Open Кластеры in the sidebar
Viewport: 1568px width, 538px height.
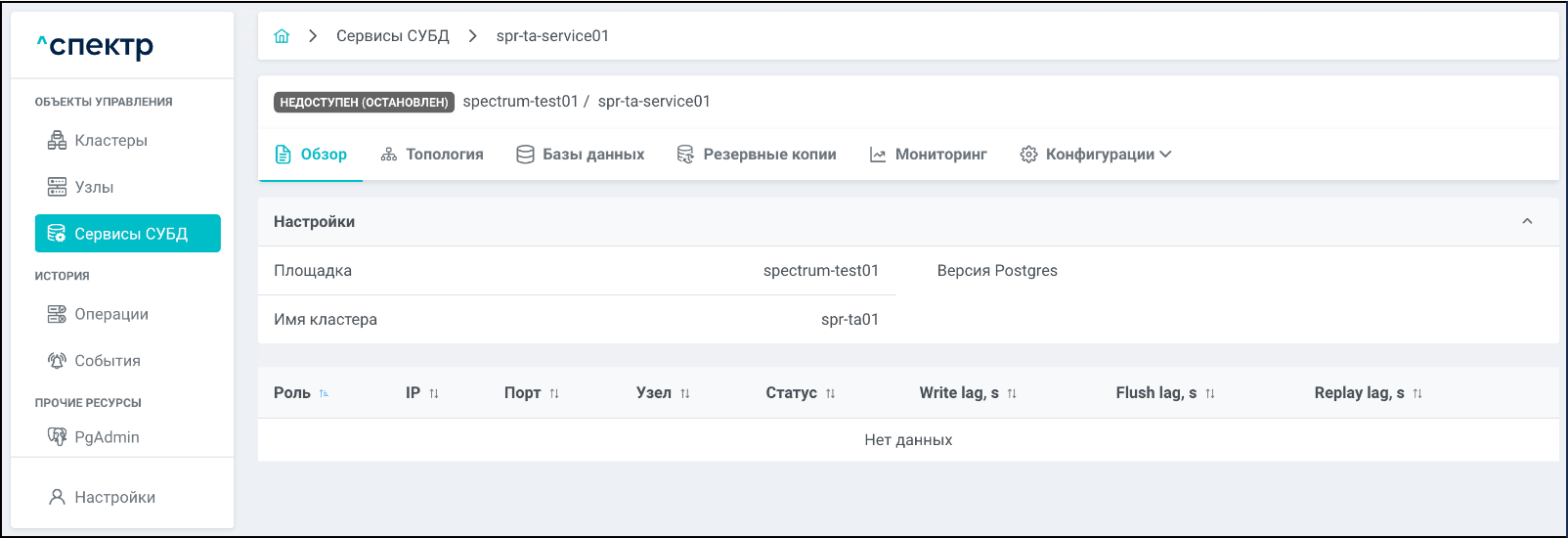110,141
